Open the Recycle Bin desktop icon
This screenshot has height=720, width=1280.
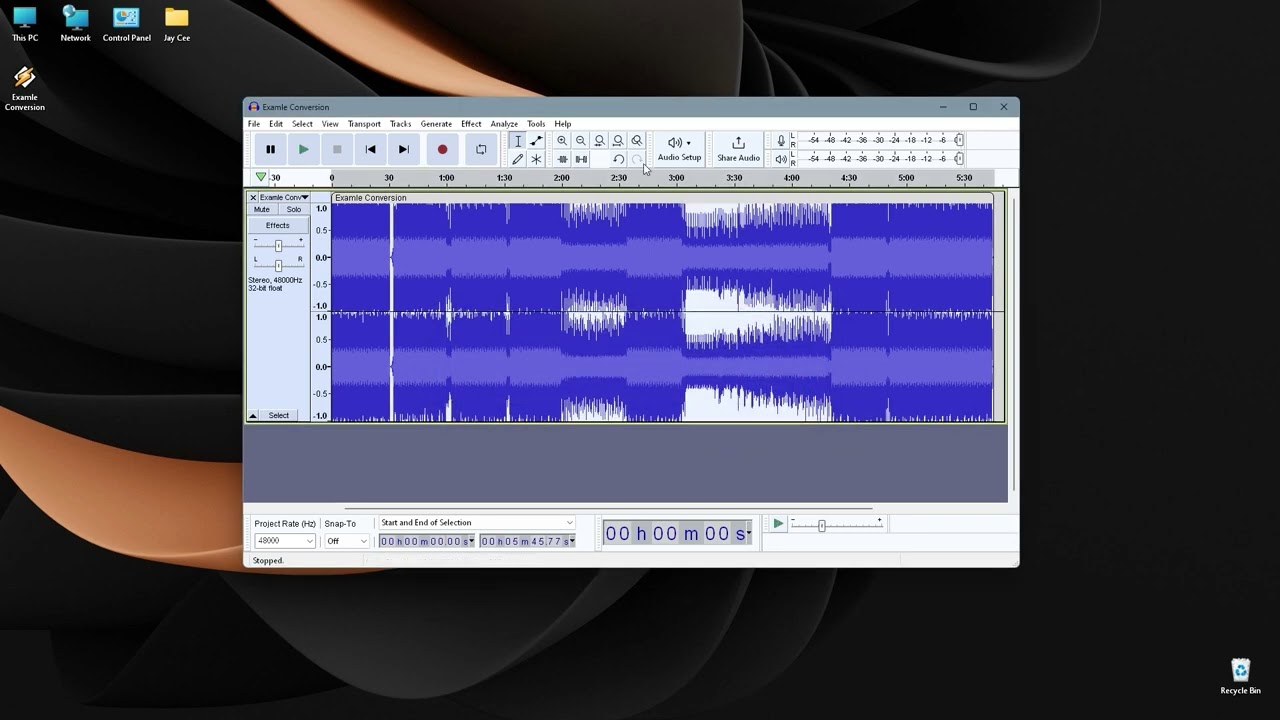click(x=1240, y=677)
